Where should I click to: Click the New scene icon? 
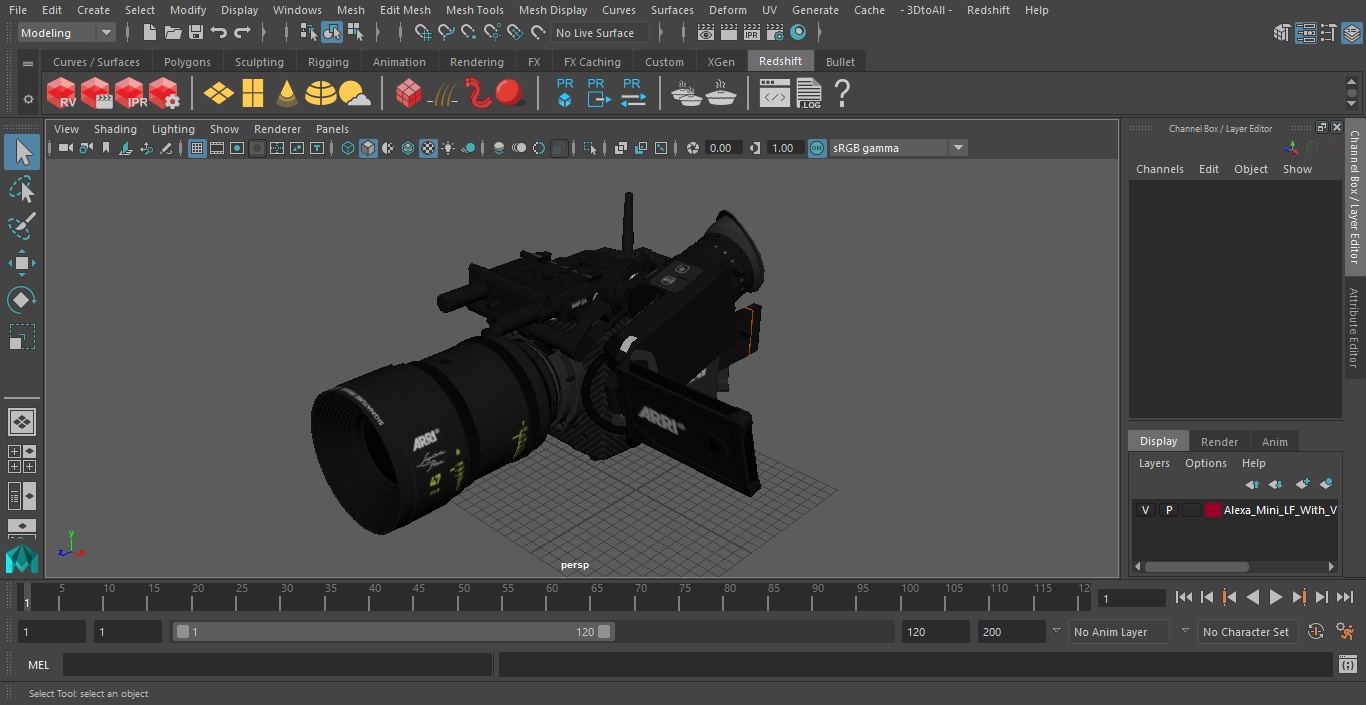point(150,33)
